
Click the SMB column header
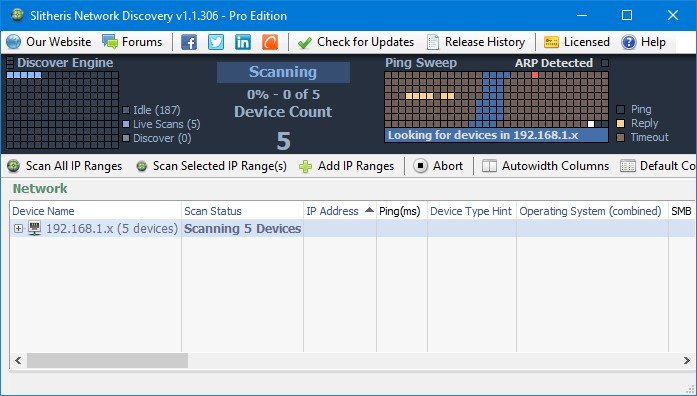point(682,211)
